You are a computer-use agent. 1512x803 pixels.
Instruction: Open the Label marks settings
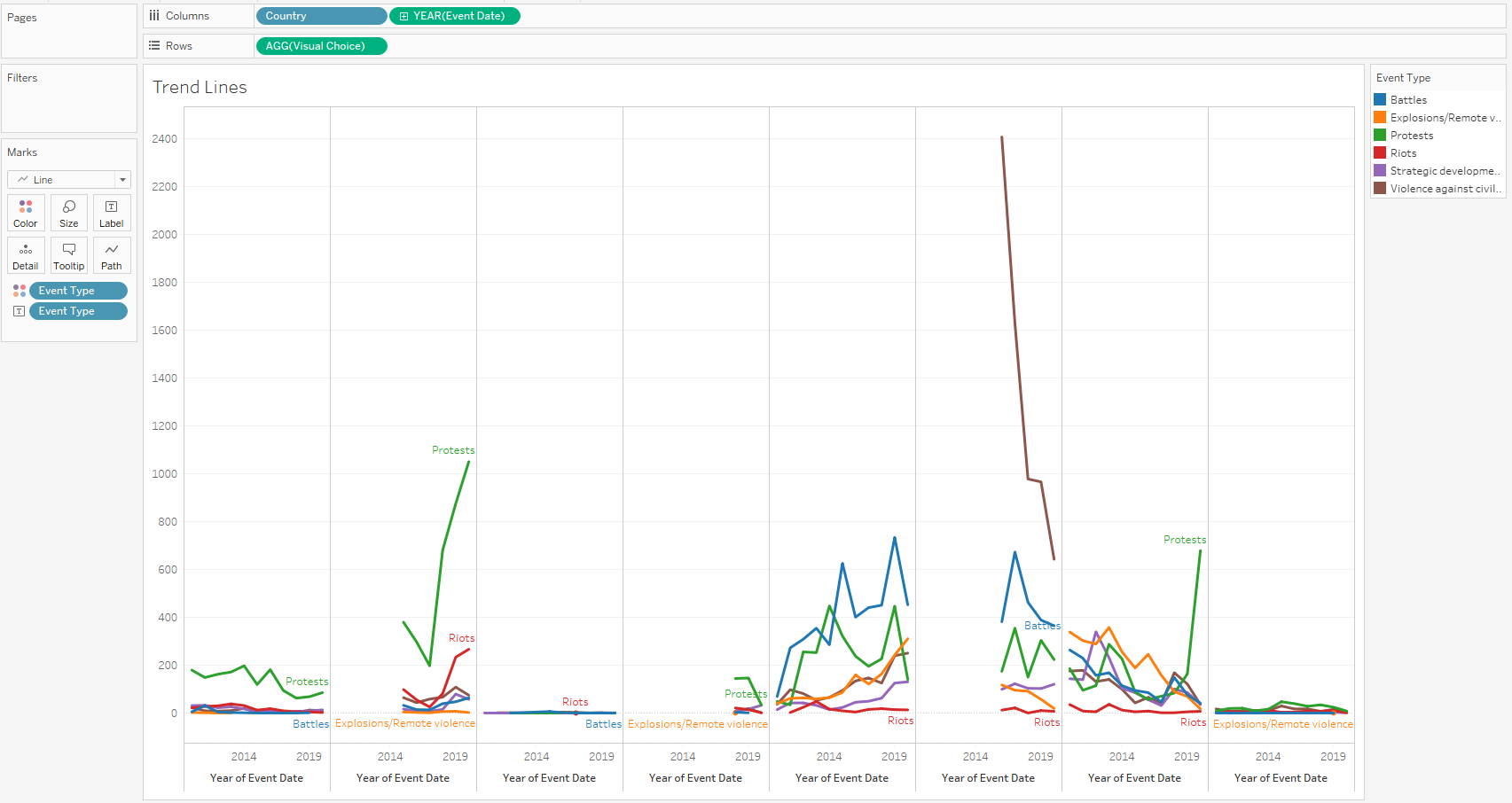pos(112,213)
